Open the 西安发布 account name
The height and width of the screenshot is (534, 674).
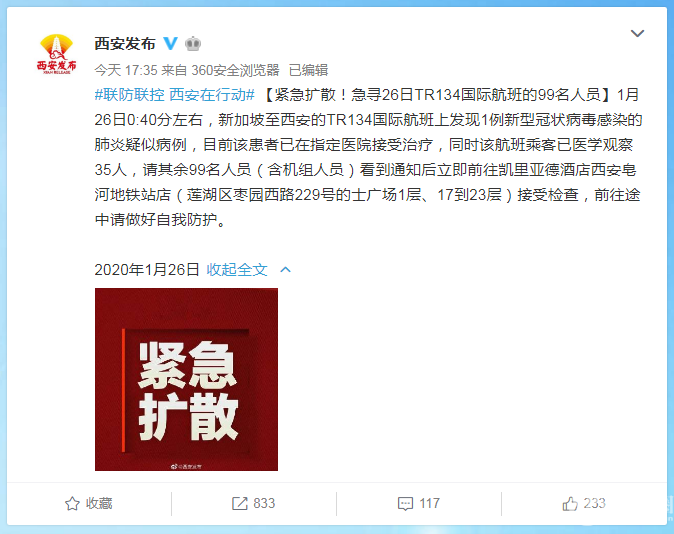pos(125,43)
